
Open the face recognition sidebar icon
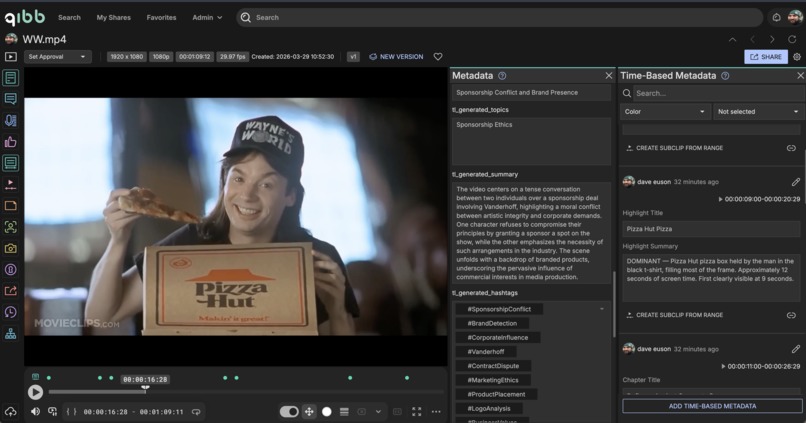pos(10,227)
